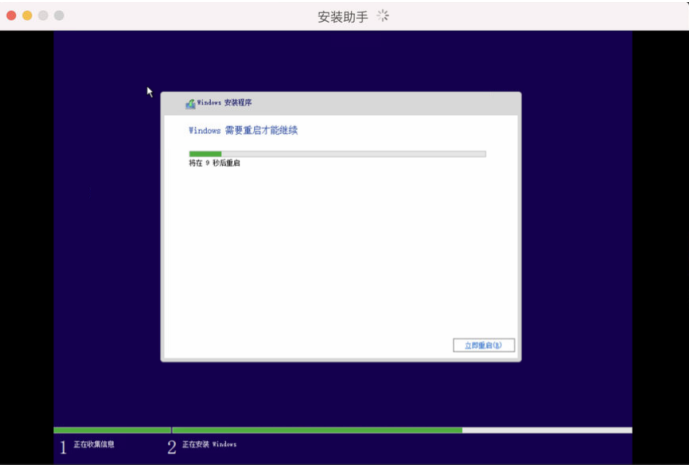690x465 pixels.
Task: Click the '正在安装 Windows' step two label
Action: pyautogui.click(x=209, y=444)
